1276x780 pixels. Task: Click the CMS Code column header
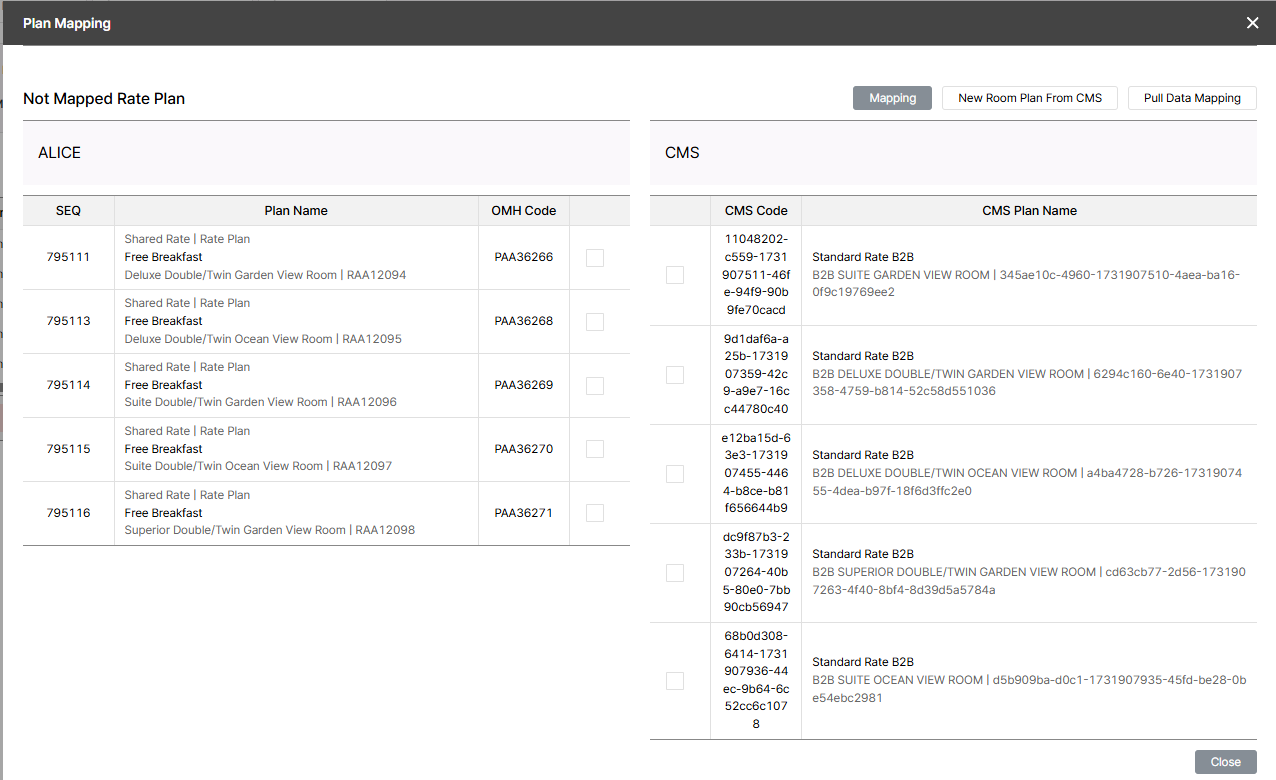point(756,211)
